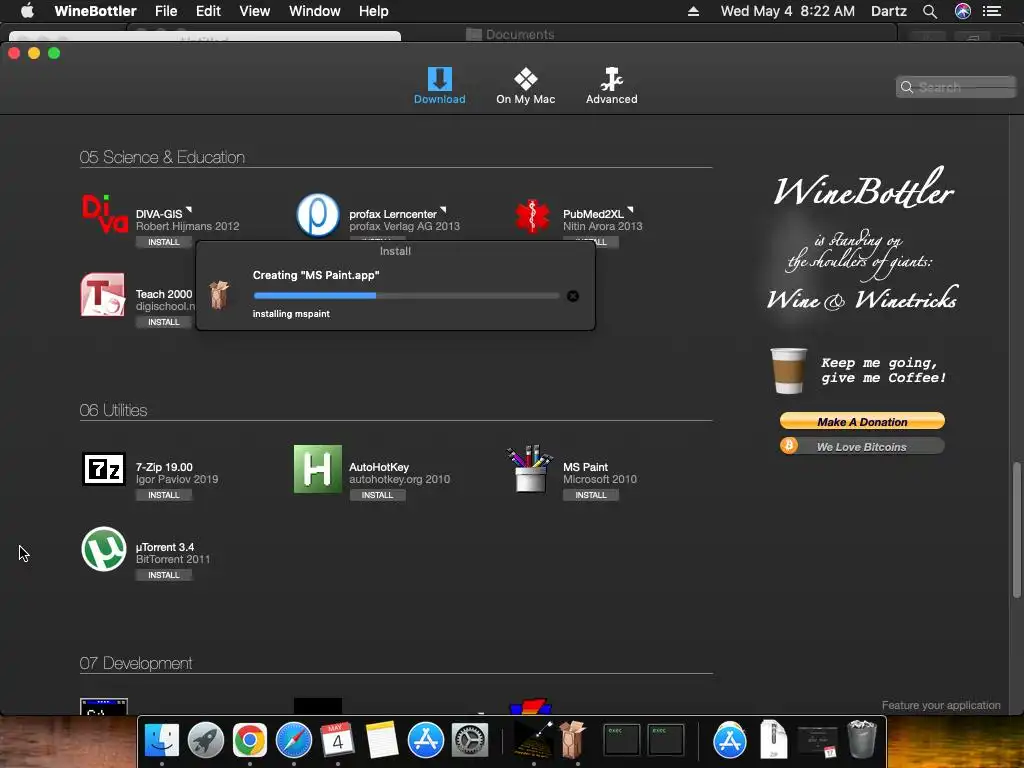
Task: Install 7-Zip 19.00
Action: pos(163,495)
